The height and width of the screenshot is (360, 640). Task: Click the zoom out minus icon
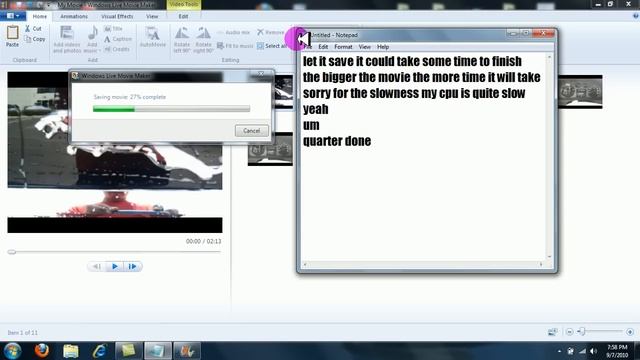569,332
